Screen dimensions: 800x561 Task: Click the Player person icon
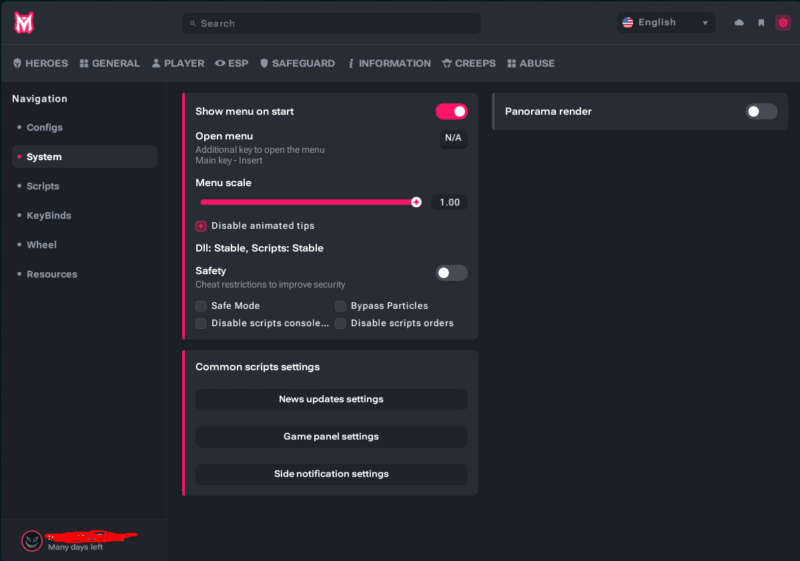pyautogui.click(x=156, y=63)
